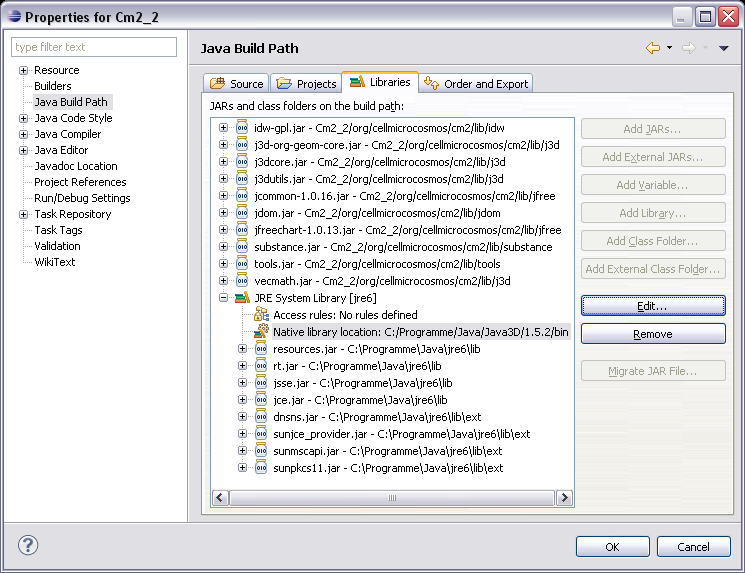Expand the Resource tree node
The image size is (745, 573).
23,70
